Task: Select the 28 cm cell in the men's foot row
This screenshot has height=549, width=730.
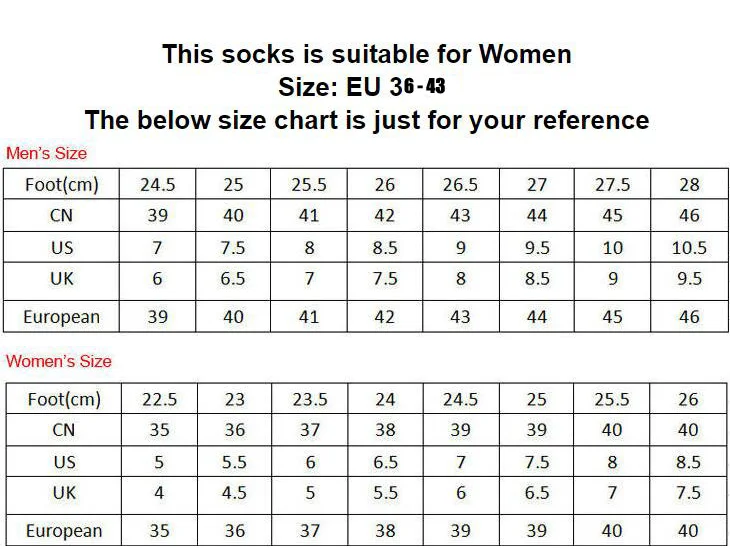Action: pos(689,185)
